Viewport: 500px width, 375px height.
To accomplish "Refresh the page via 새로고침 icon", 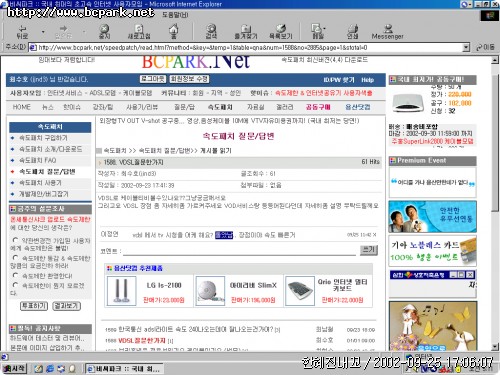I will pyautogui.click(x=139, y=32).
